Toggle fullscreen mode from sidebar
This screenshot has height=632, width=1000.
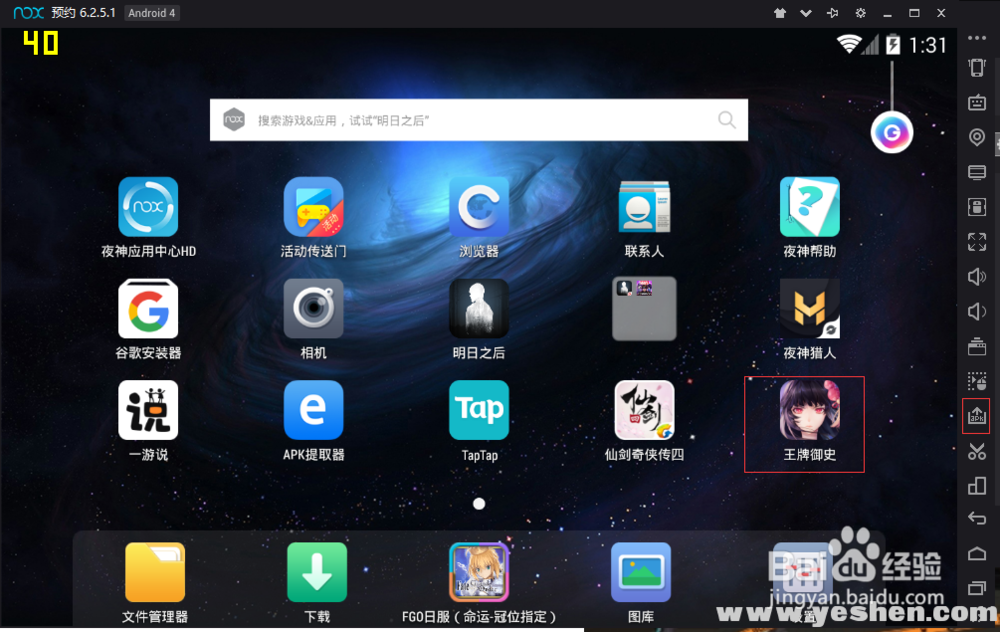tap(976, 242)
